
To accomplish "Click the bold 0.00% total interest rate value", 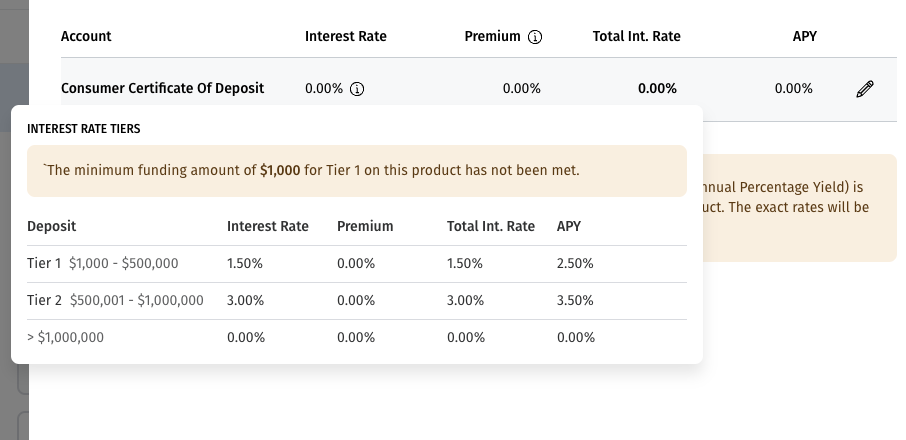I will tap(657, 88).
